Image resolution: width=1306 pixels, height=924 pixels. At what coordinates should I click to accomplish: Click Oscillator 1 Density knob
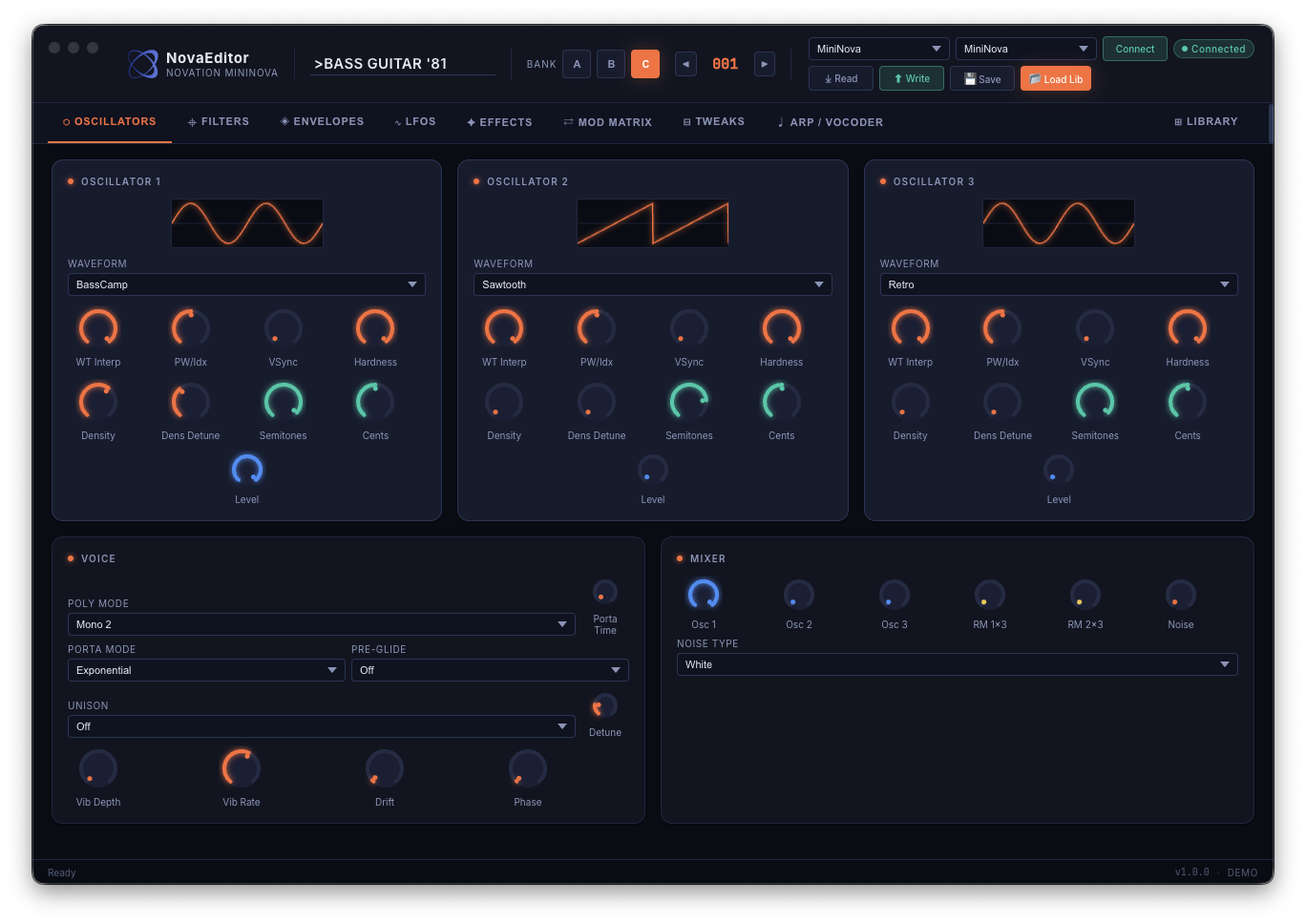coord(98,402)
